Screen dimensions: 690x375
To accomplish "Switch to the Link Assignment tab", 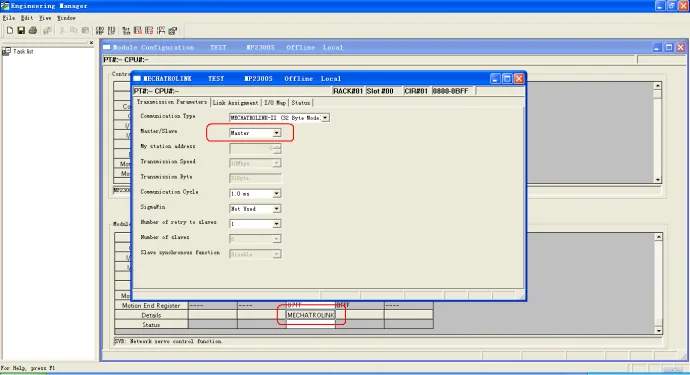I will (x=235, y=103).
